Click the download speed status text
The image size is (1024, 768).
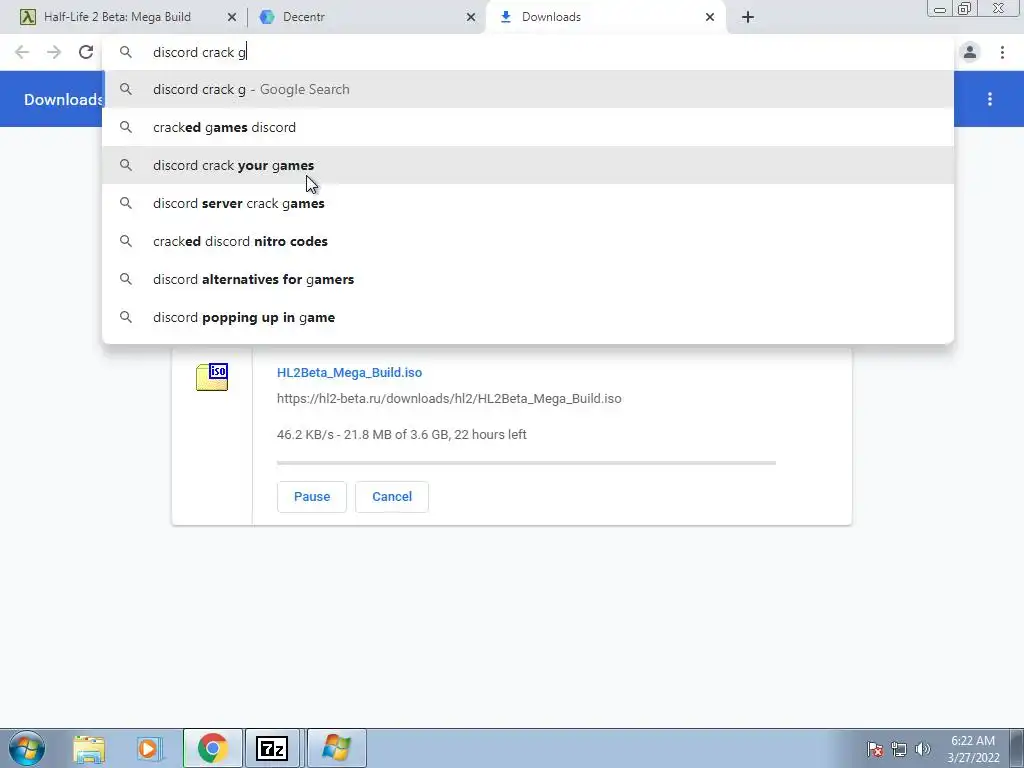(x=402, y=434)
